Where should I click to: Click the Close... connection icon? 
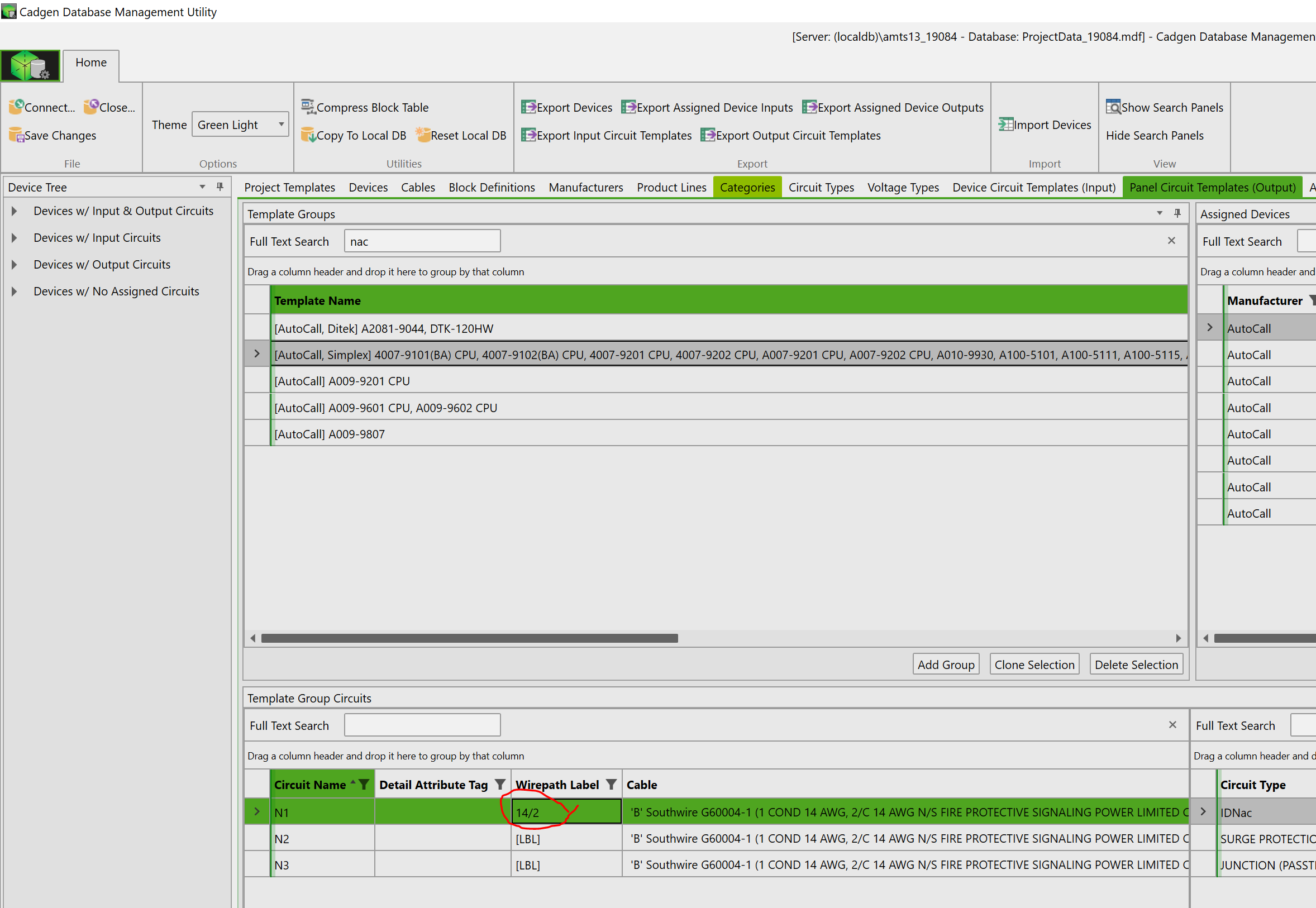coord(91,107)
